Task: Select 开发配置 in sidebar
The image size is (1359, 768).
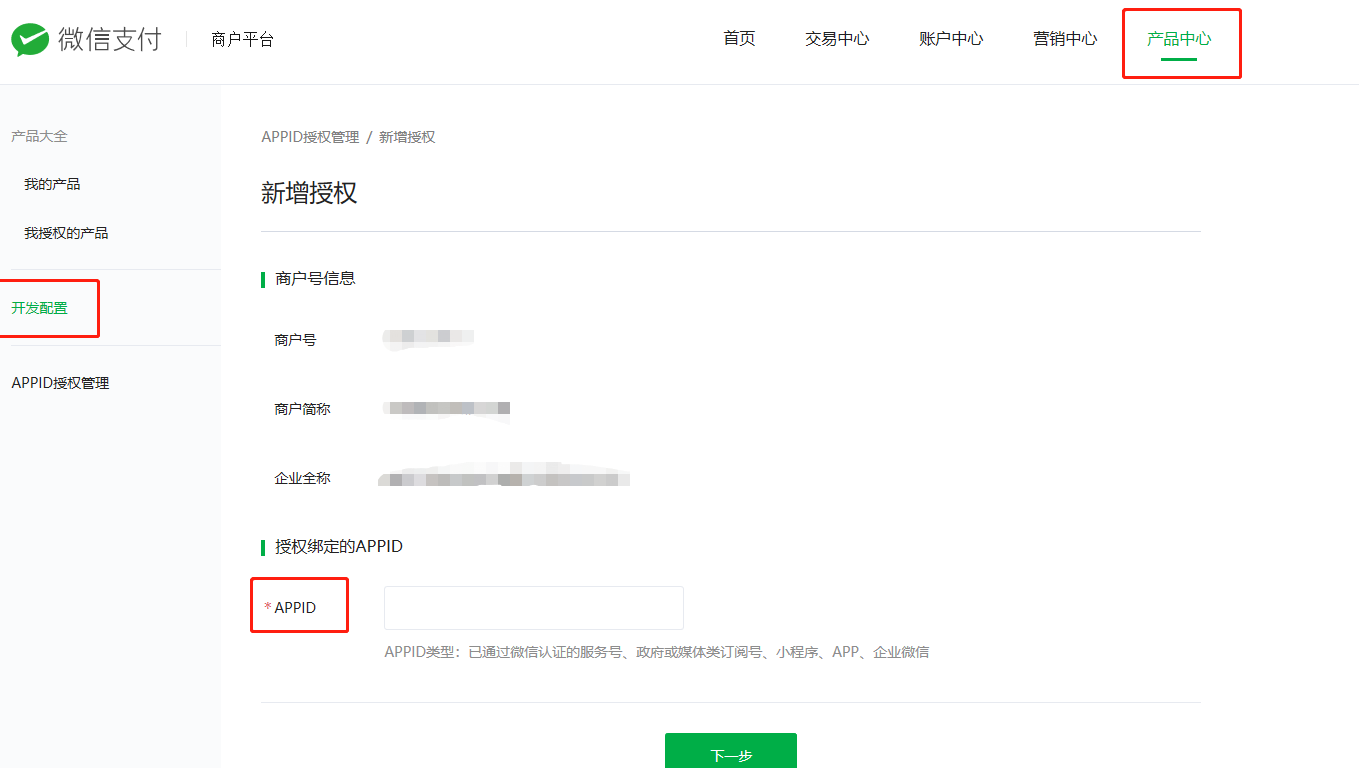Action: pyautogui.click(x=40, y=308)
